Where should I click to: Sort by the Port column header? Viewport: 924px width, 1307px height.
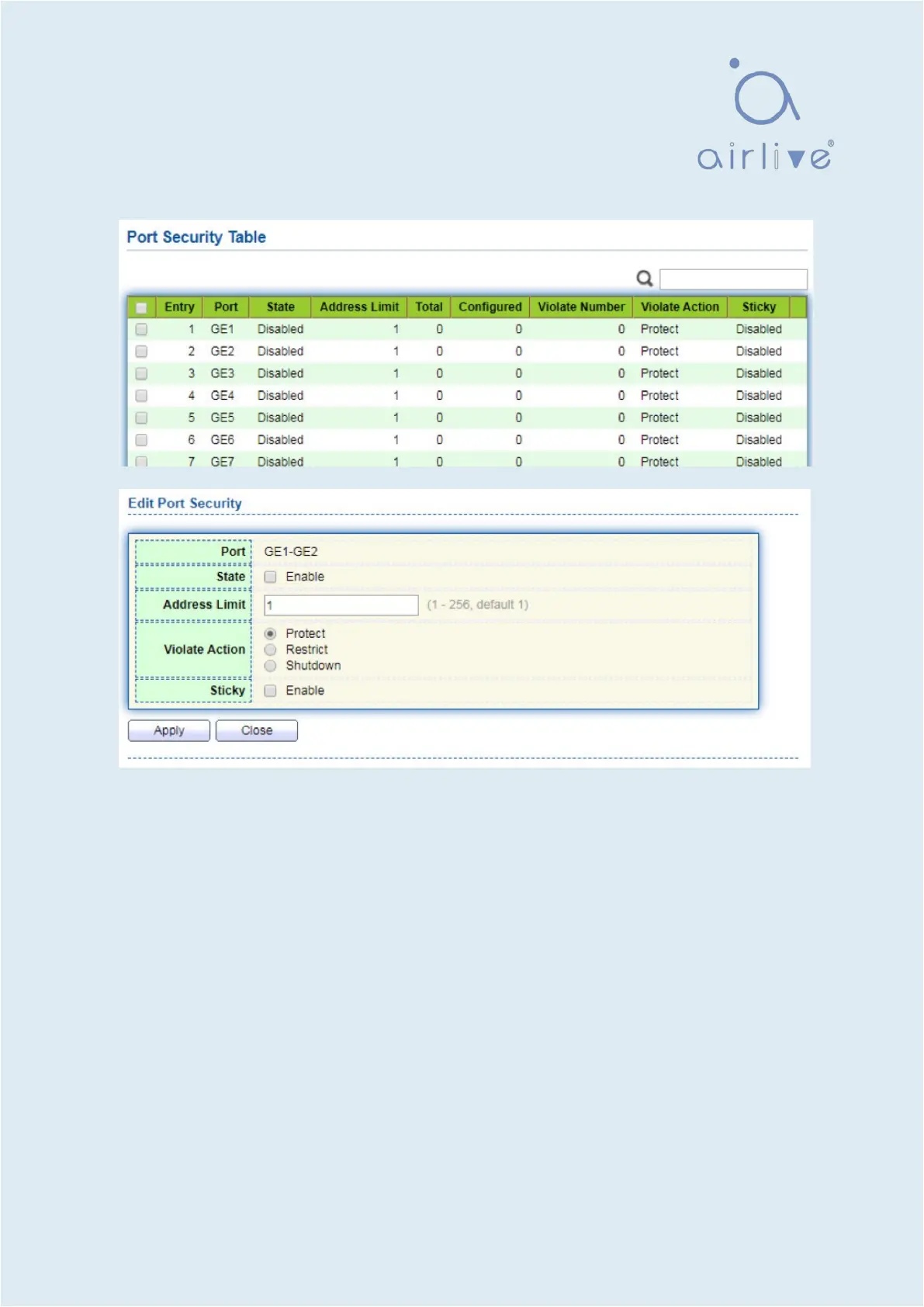tap(226, 307)
